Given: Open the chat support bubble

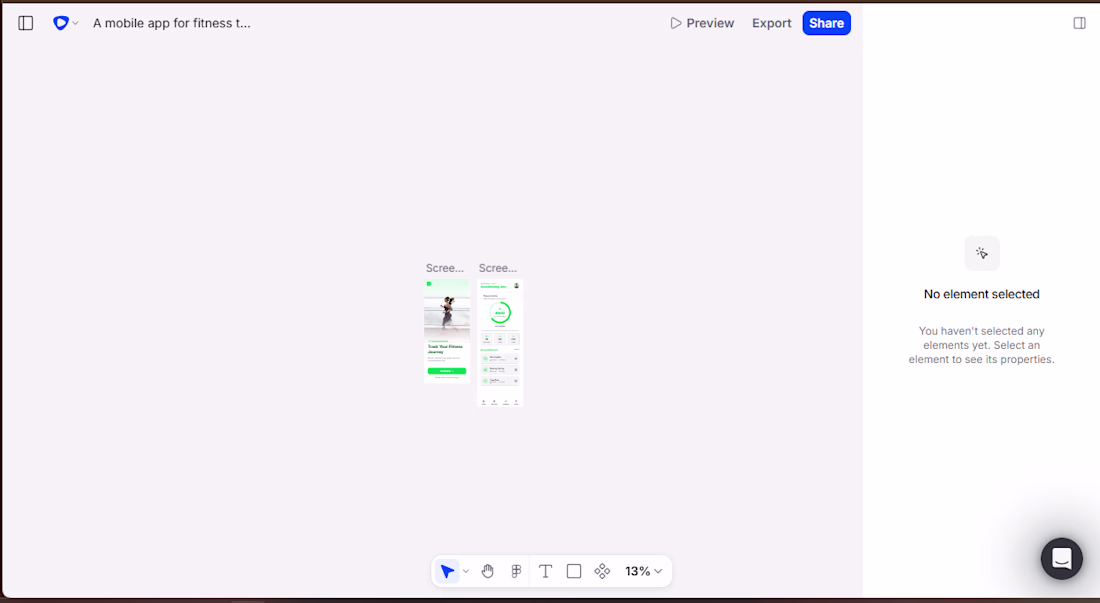Looking at the screenshot, I should 1061,559.
